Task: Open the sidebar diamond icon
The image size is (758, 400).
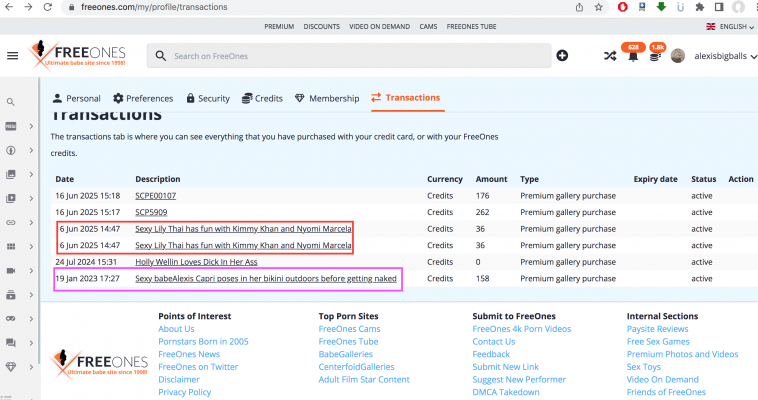Action: coord(11,367)
